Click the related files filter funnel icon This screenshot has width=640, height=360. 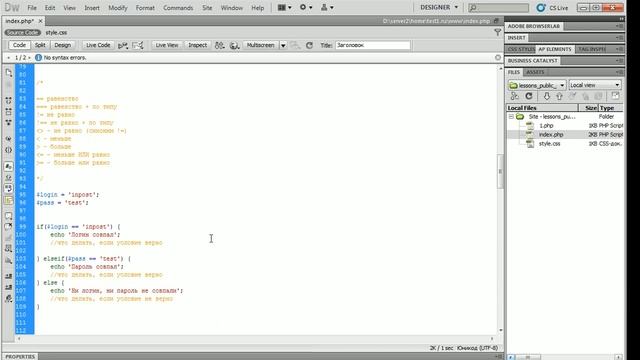click(x=498, y=32)
